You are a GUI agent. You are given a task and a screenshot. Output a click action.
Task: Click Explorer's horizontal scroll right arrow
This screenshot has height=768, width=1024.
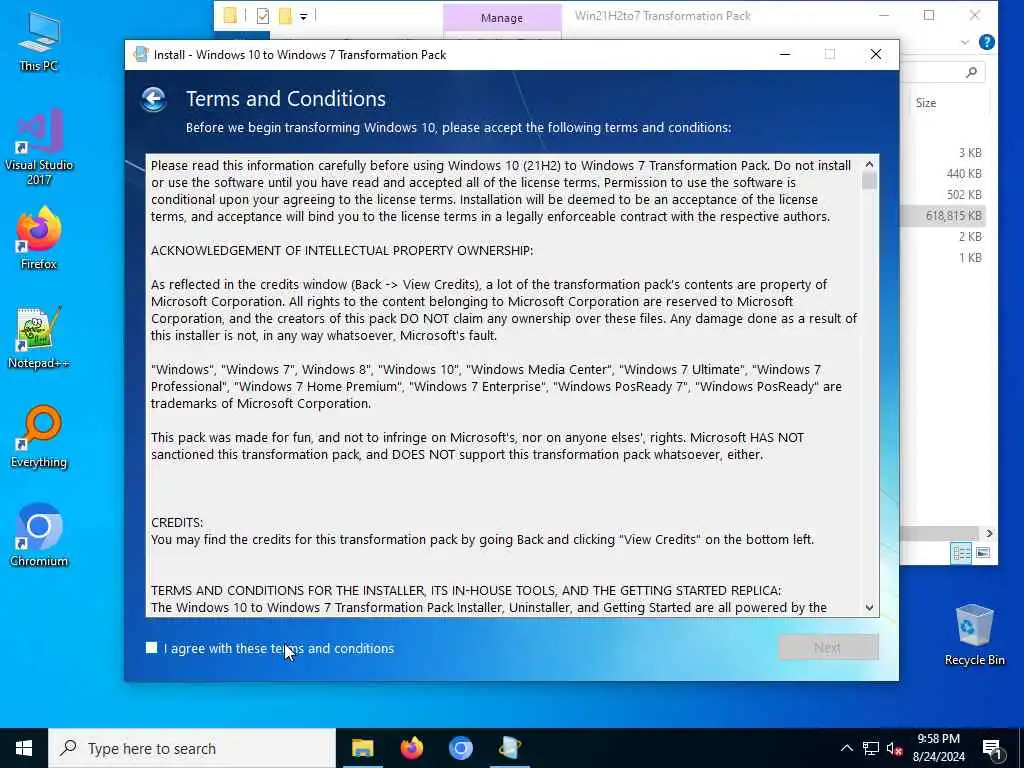tap(989, 534)
